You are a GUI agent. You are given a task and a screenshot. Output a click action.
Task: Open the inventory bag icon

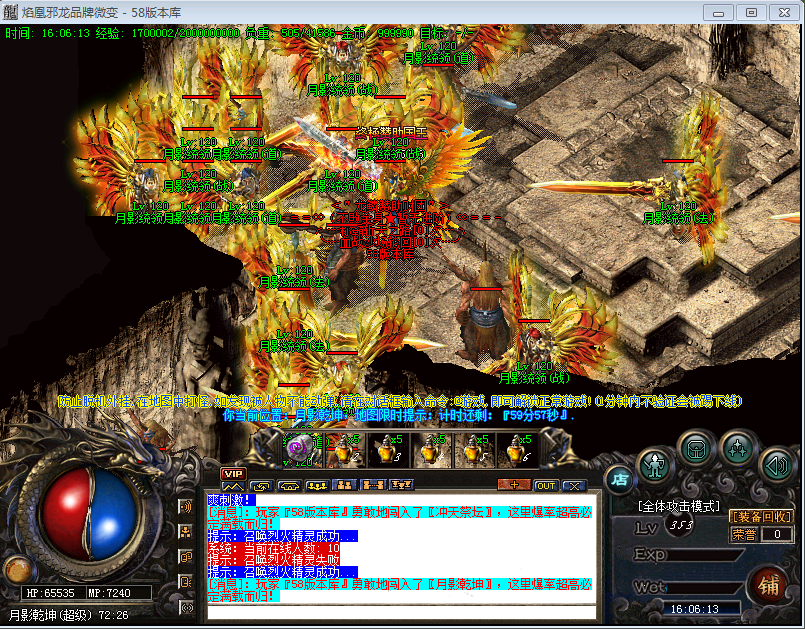coord(695,450)
